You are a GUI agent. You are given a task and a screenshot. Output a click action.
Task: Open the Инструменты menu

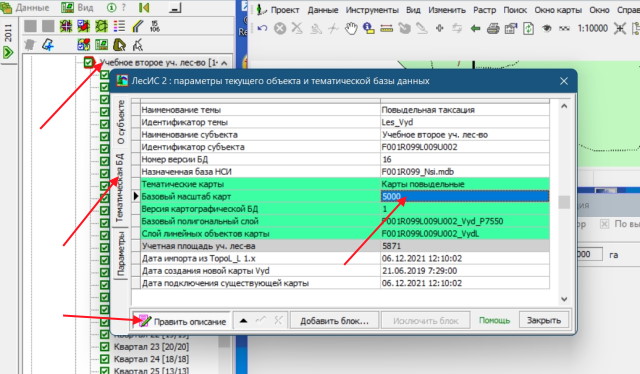click(x=372, y=10)
